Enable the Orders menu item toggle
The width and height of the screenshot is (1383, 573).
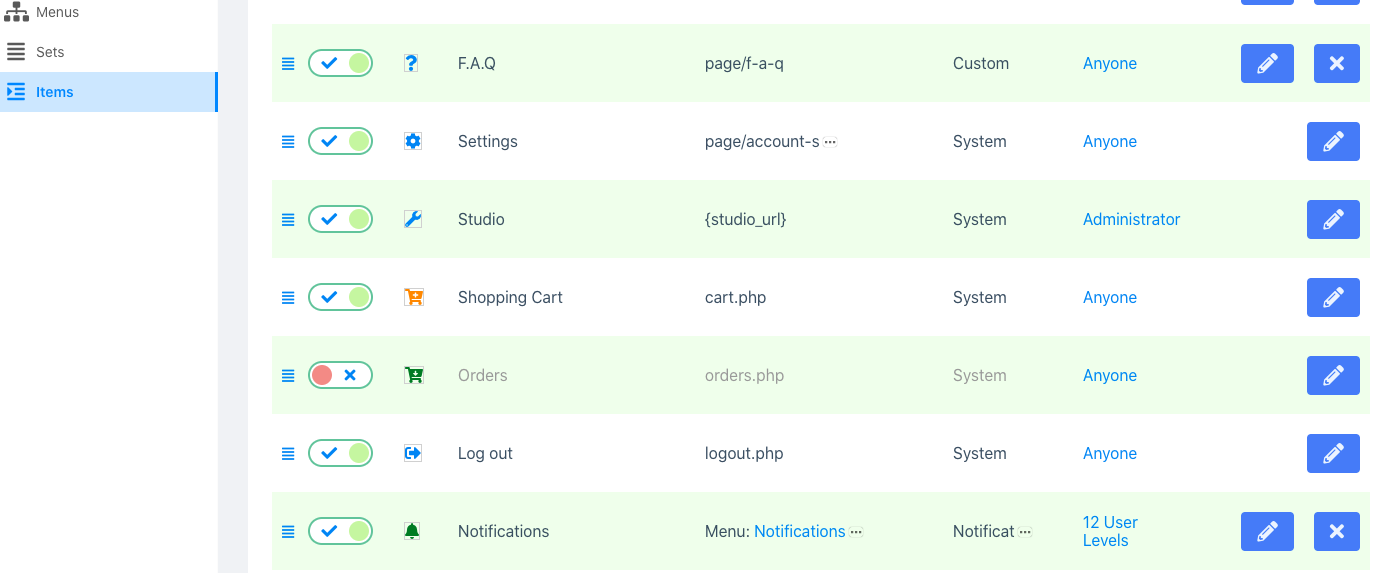340,375
